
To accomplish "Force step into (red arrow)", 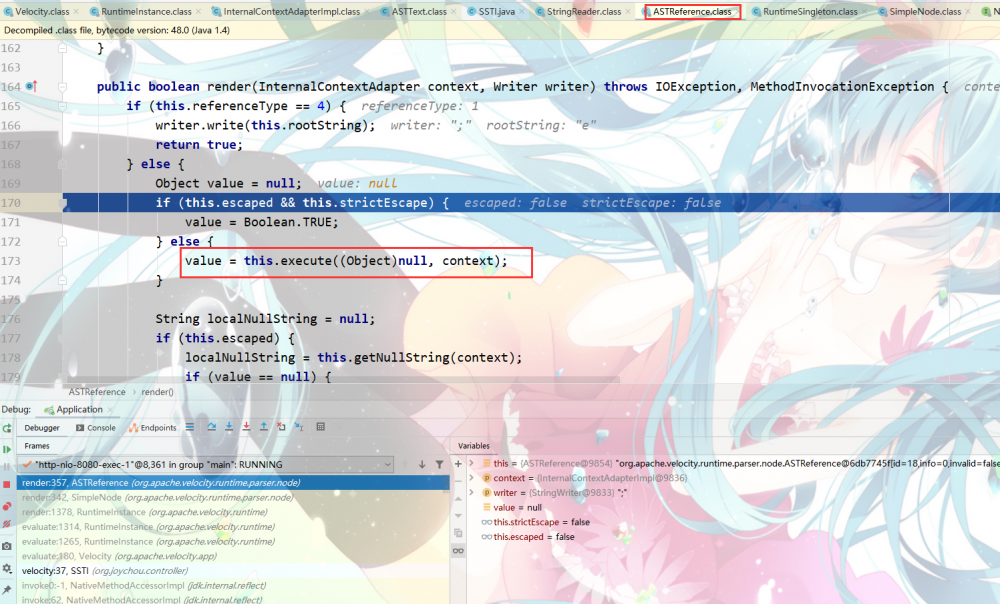I will 246,427.
